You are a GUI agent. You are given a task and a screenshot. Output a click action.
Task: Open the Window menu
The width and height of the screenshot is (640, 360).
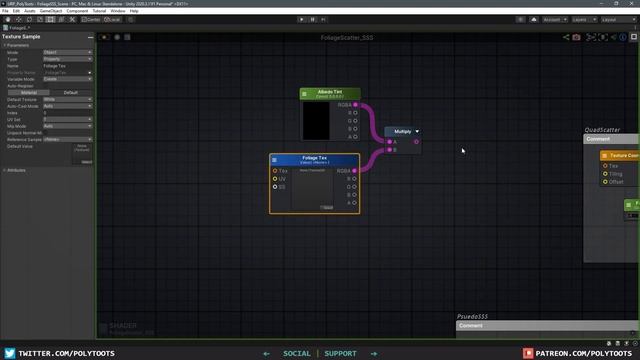click(x=118, y=11)
